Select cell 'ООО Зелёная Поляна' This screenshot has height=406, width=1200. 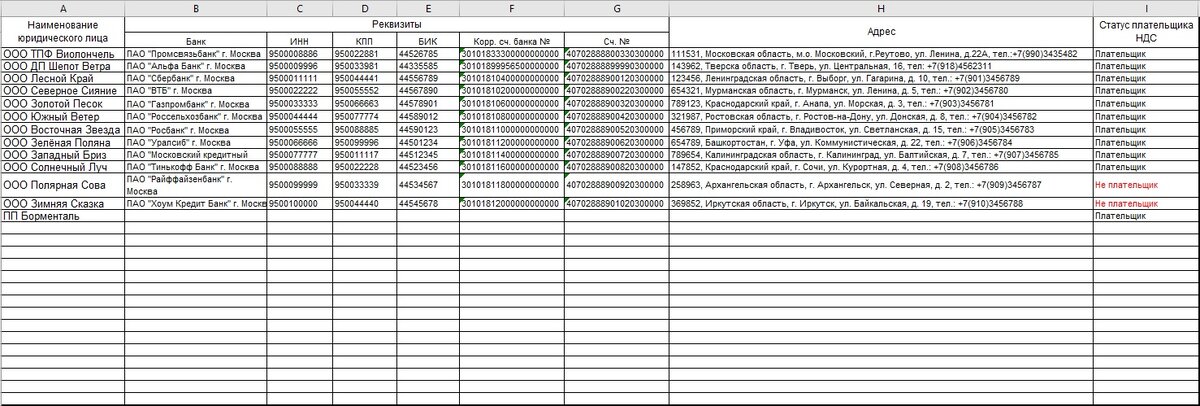(62, 142)
